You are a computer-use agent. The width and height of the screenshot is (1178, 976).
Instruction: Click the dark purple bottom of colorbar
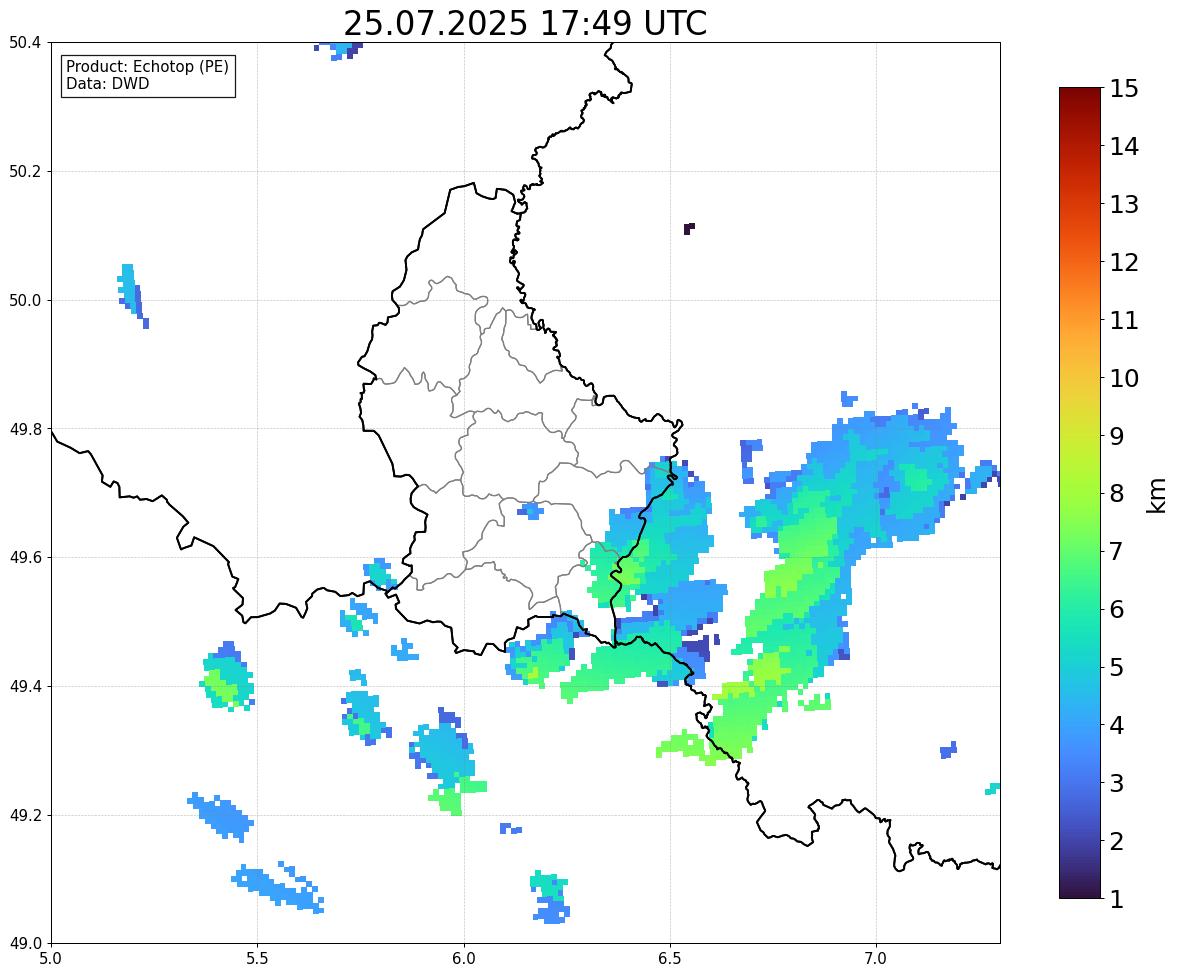pos(1080,891)
